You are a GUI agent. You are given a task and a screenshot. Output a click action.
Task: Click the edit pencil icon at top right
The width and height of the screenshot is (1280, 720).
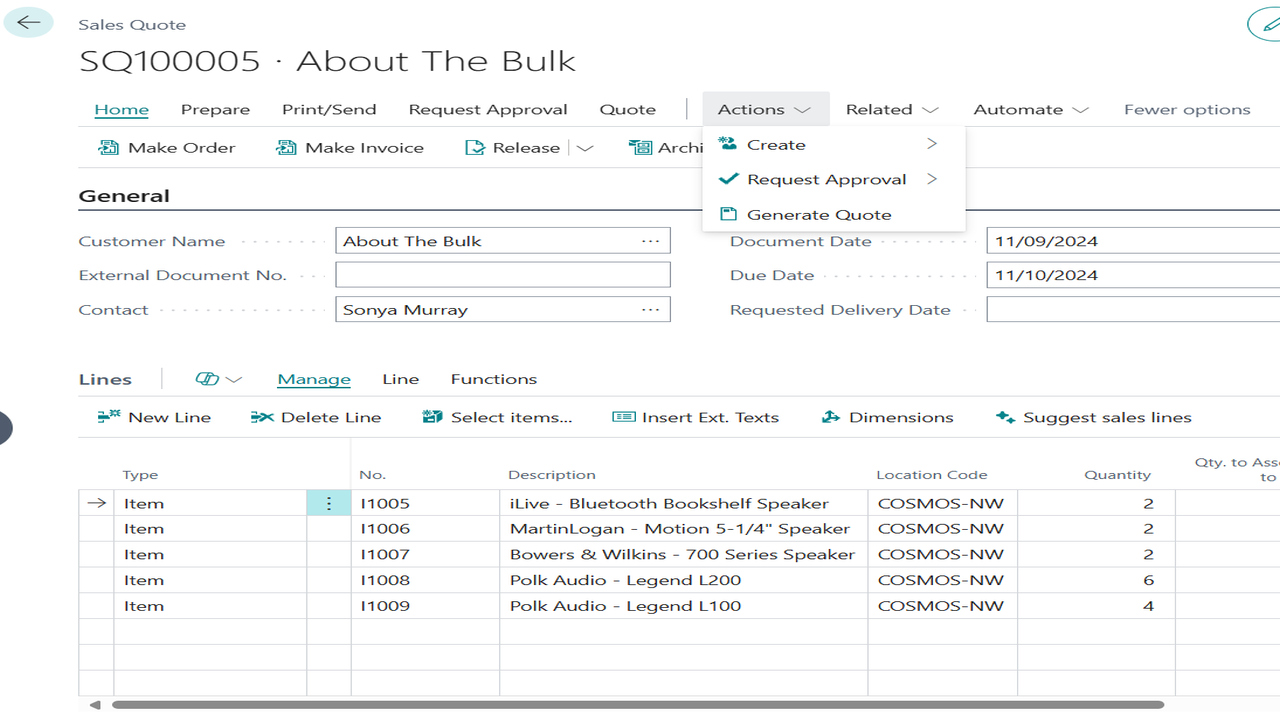(x=1269, y=24)
